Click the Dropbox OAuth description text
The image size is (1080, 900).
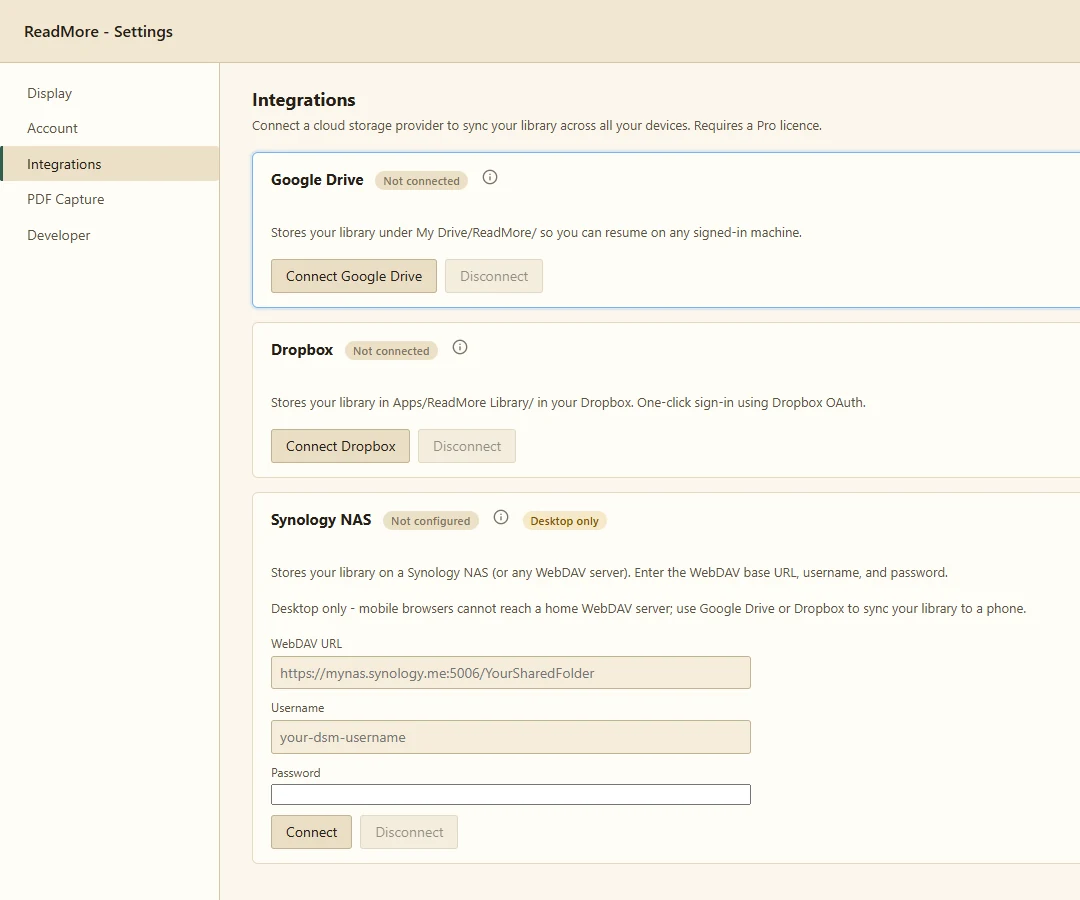coord(568,402)
